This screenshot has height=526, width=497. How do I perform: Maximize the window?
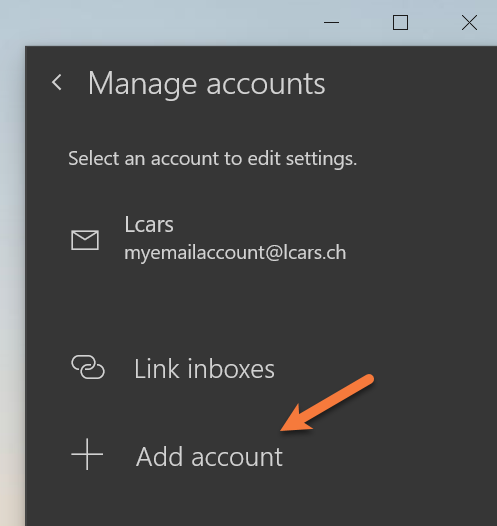[x=400, y=23]
